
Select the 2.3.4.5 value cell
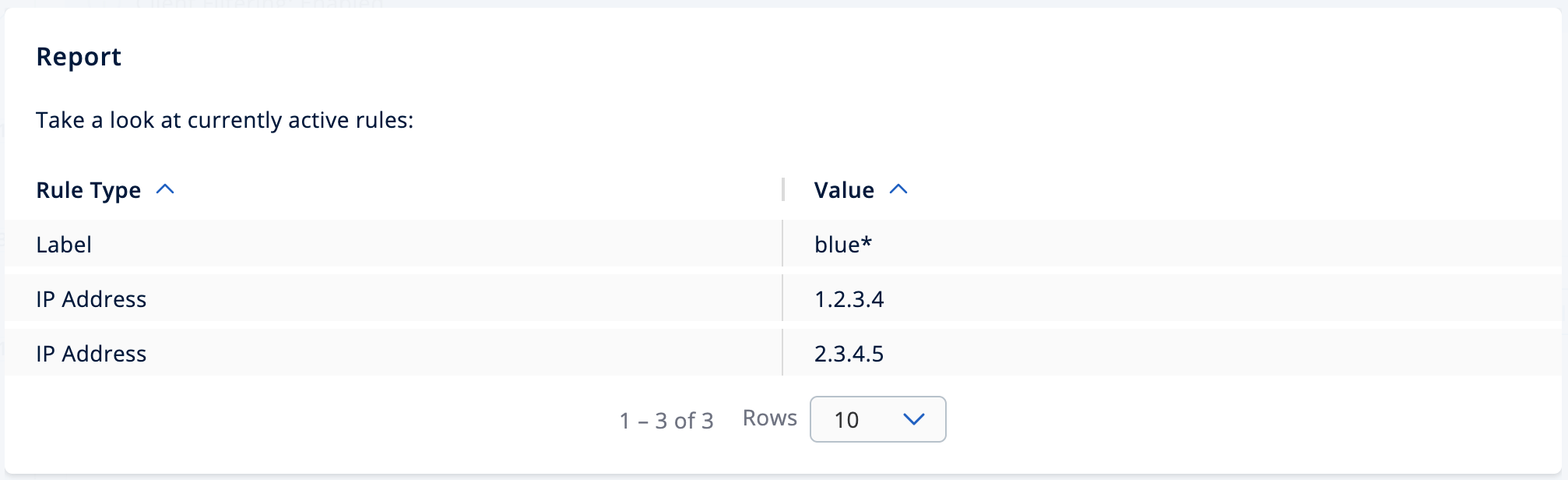pos(849,354)
